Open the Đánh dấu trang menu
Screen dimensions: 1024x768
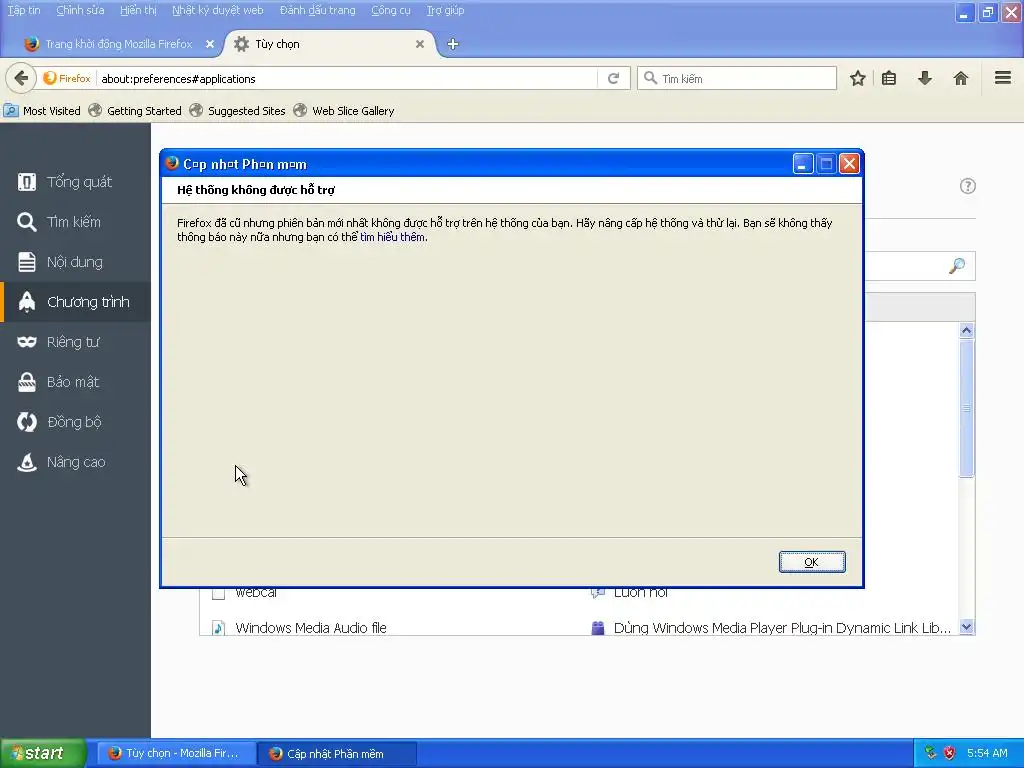[317, 10]
